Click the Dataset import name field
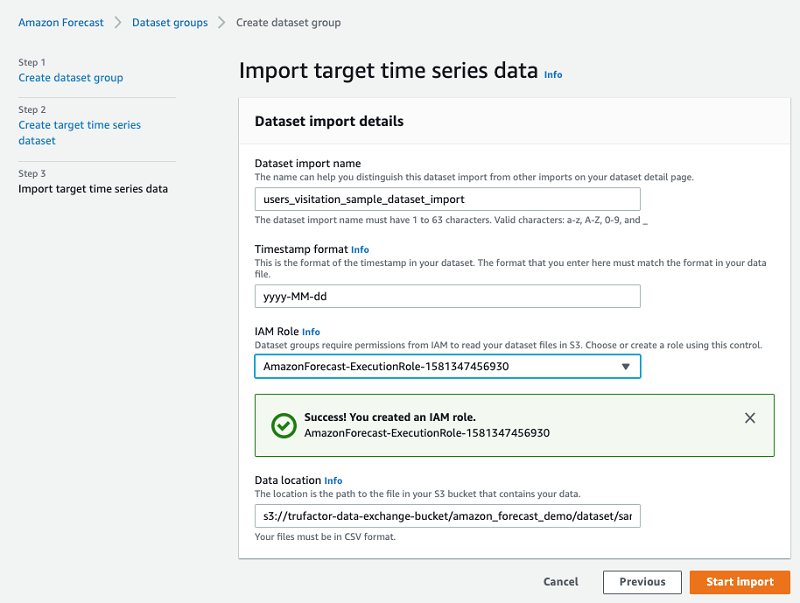The image size is (800, 603). [447, 199]
